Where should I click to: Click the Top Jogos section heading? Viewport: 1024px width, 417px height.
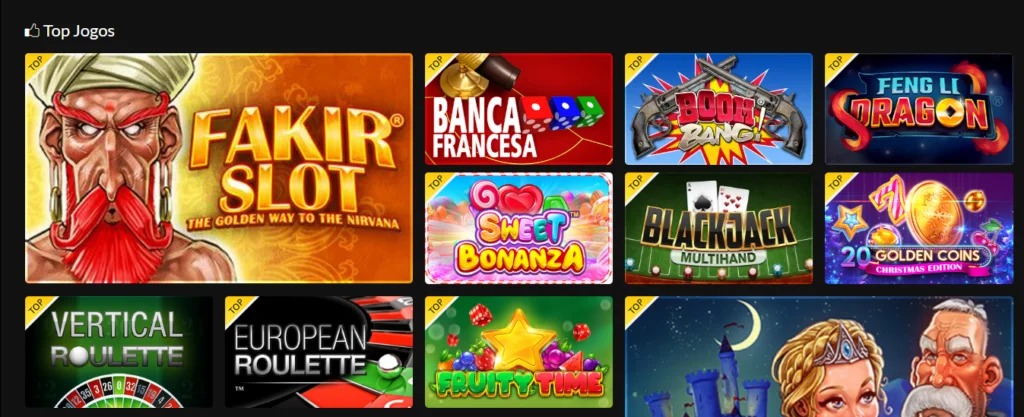click(78, 31)
